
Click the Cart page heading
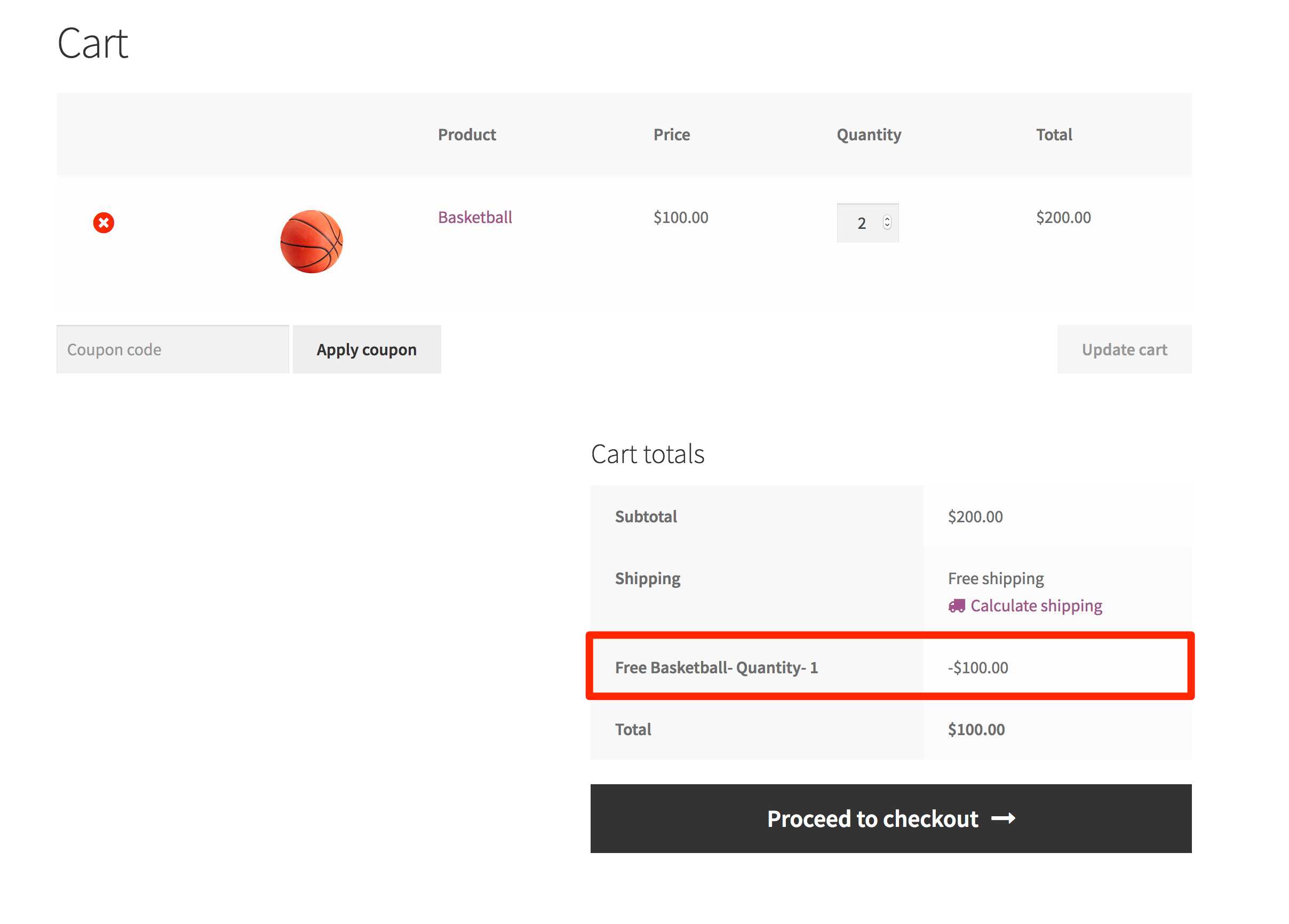(93, 43)
